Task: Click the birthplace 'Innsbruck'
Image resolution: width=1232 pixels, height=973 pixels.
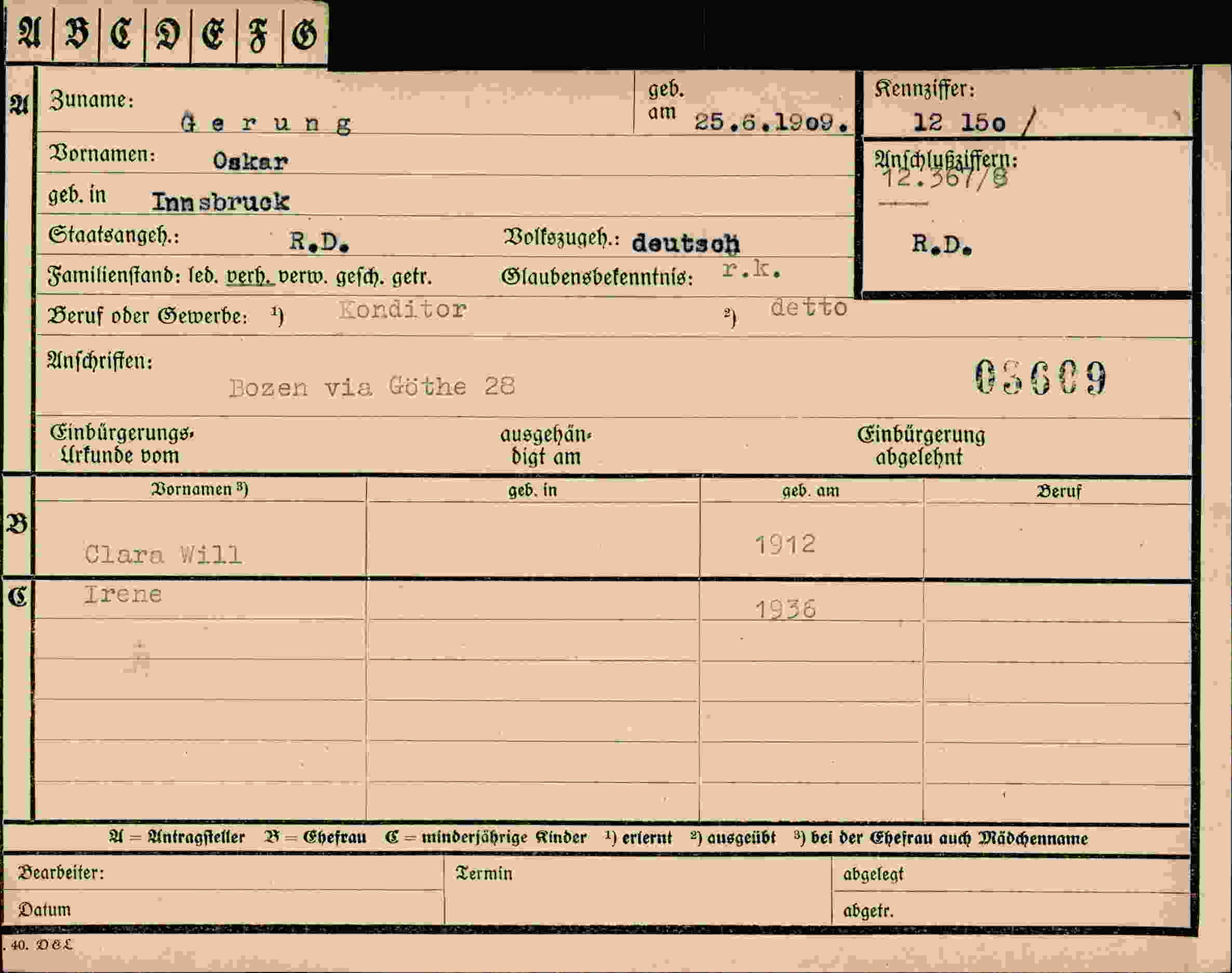Action: coord(221,201)
